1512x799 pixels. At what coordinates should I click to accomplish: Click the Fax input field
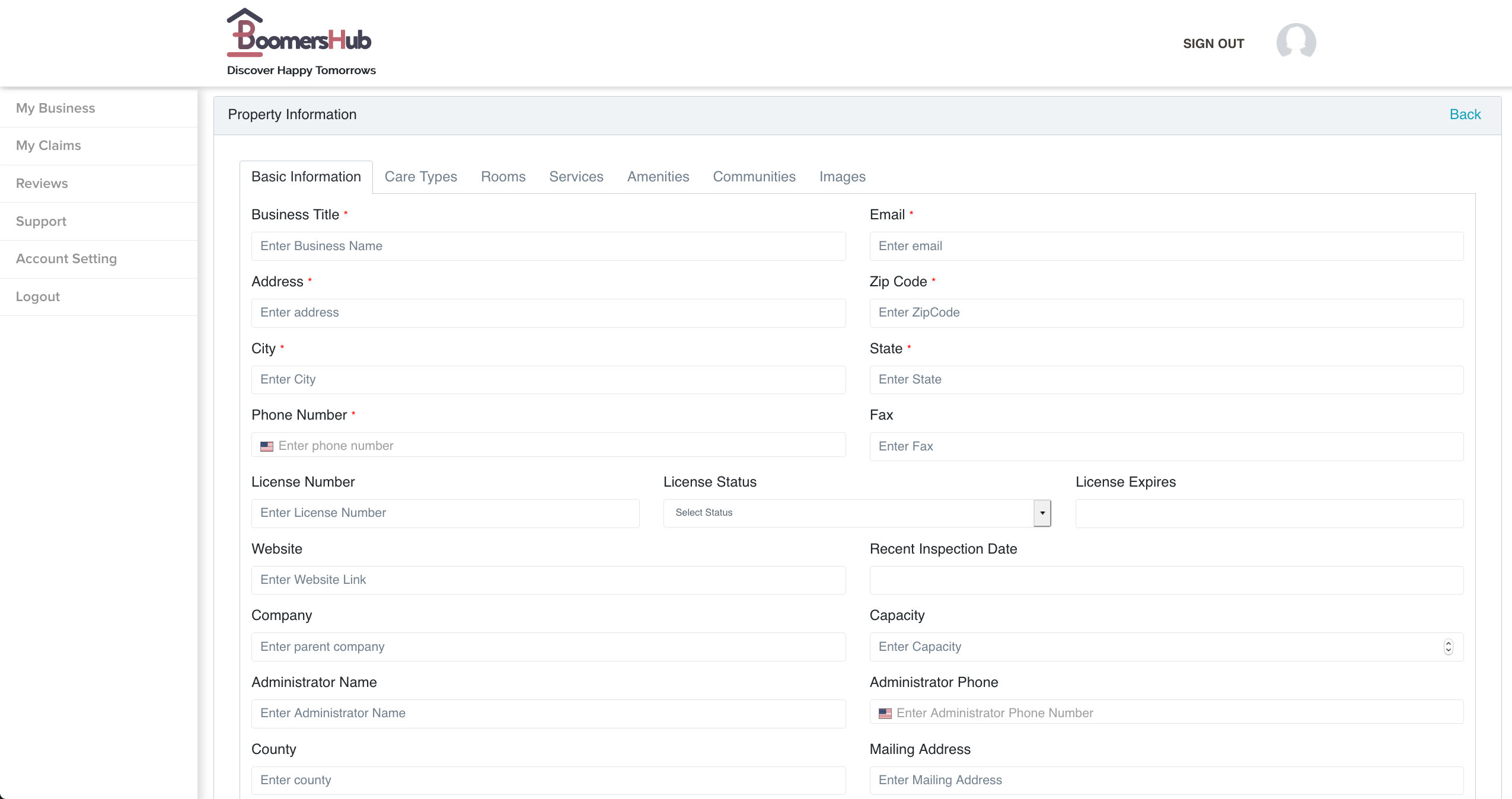1166,446
